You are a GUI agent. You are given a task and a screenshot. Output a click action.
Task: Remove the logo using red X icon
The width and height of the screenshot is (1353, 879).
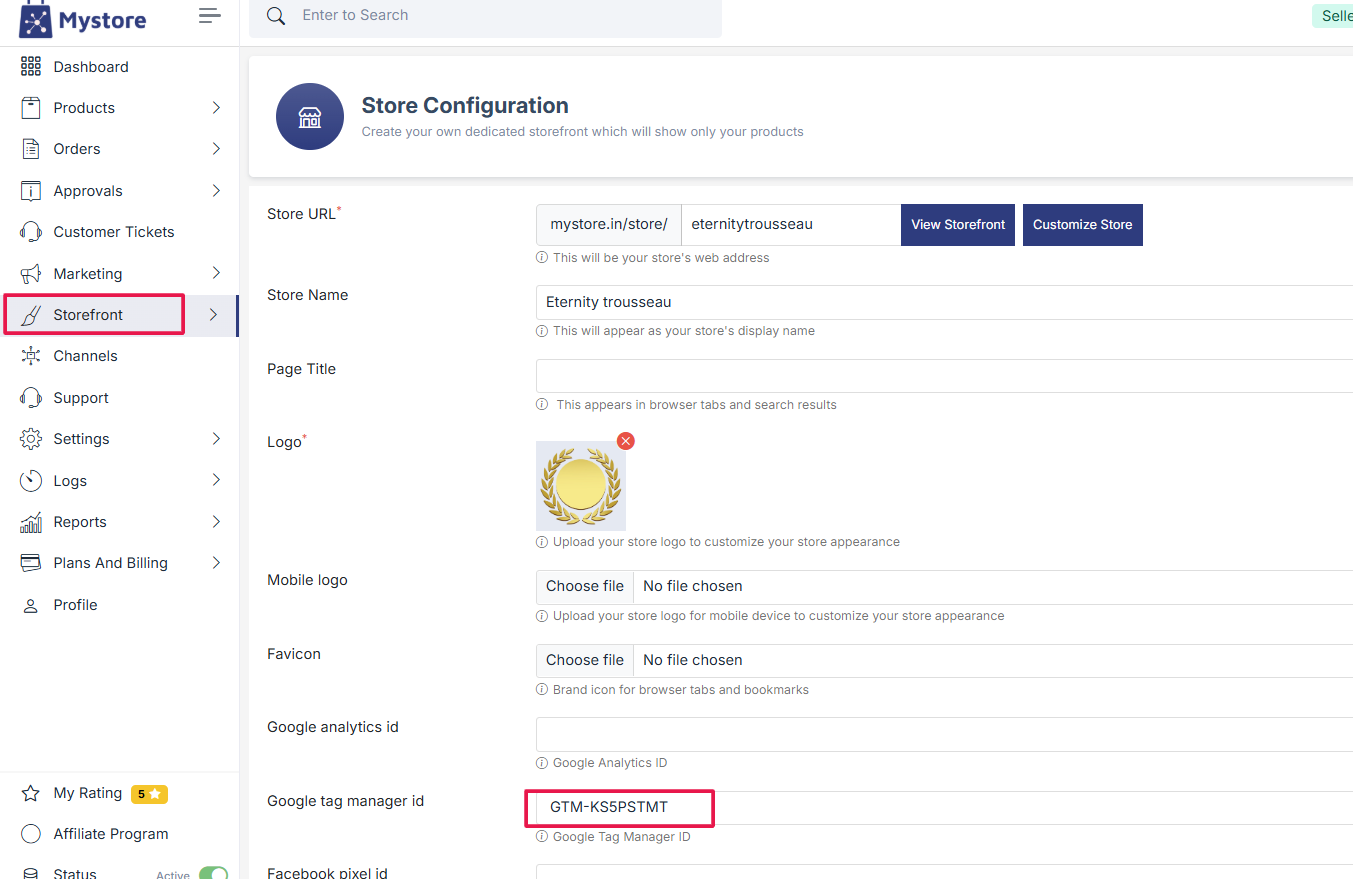626,441
